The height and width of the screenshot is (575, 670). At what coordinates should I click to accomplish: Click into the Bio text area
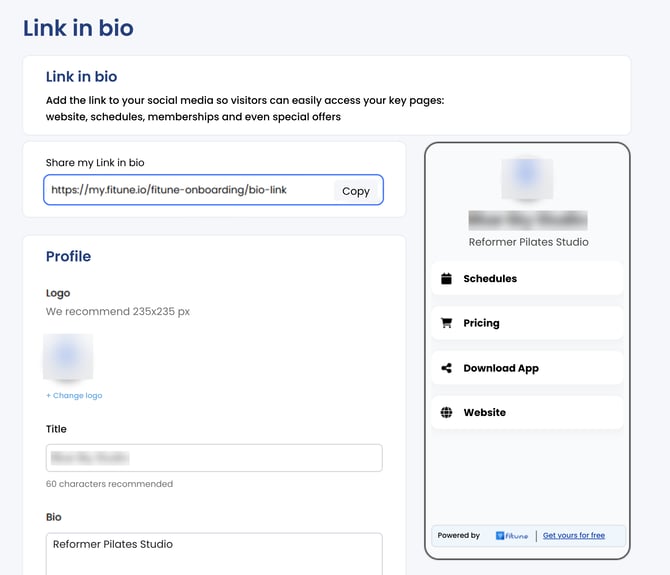(x=214, y=554)
